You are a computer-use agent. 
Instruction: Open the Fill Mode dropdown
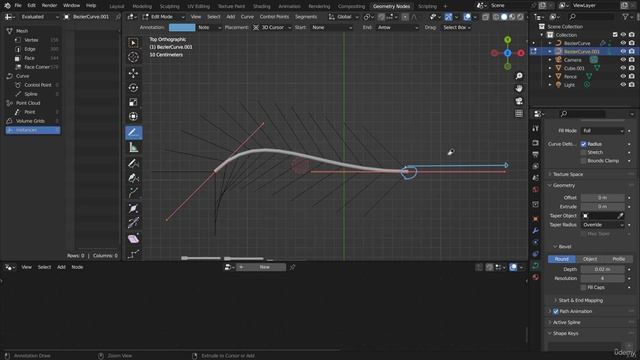tap(602, 131)
